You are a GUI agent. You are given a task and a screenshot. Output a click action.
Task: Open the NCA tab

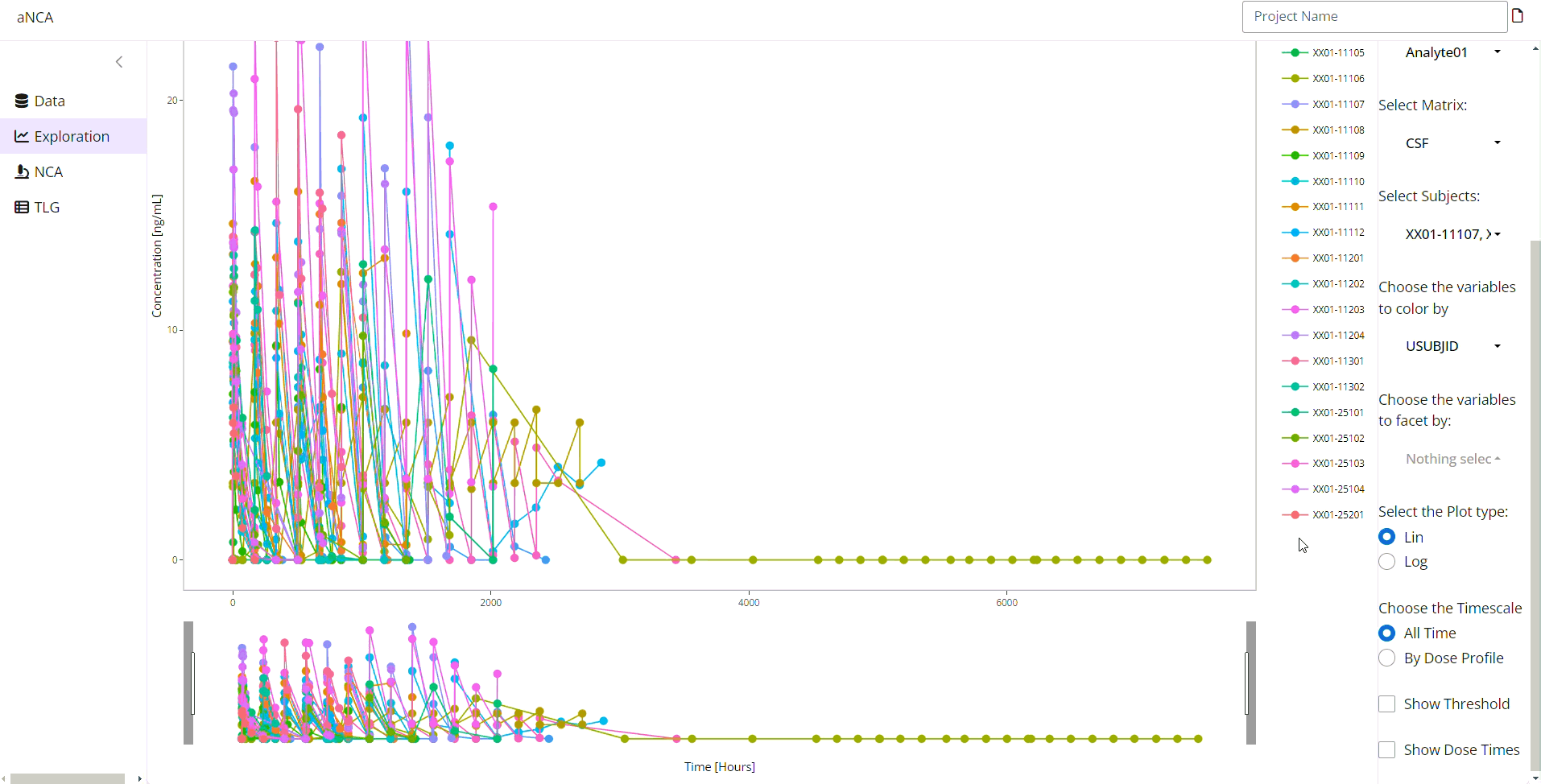[x=48, y=172]
